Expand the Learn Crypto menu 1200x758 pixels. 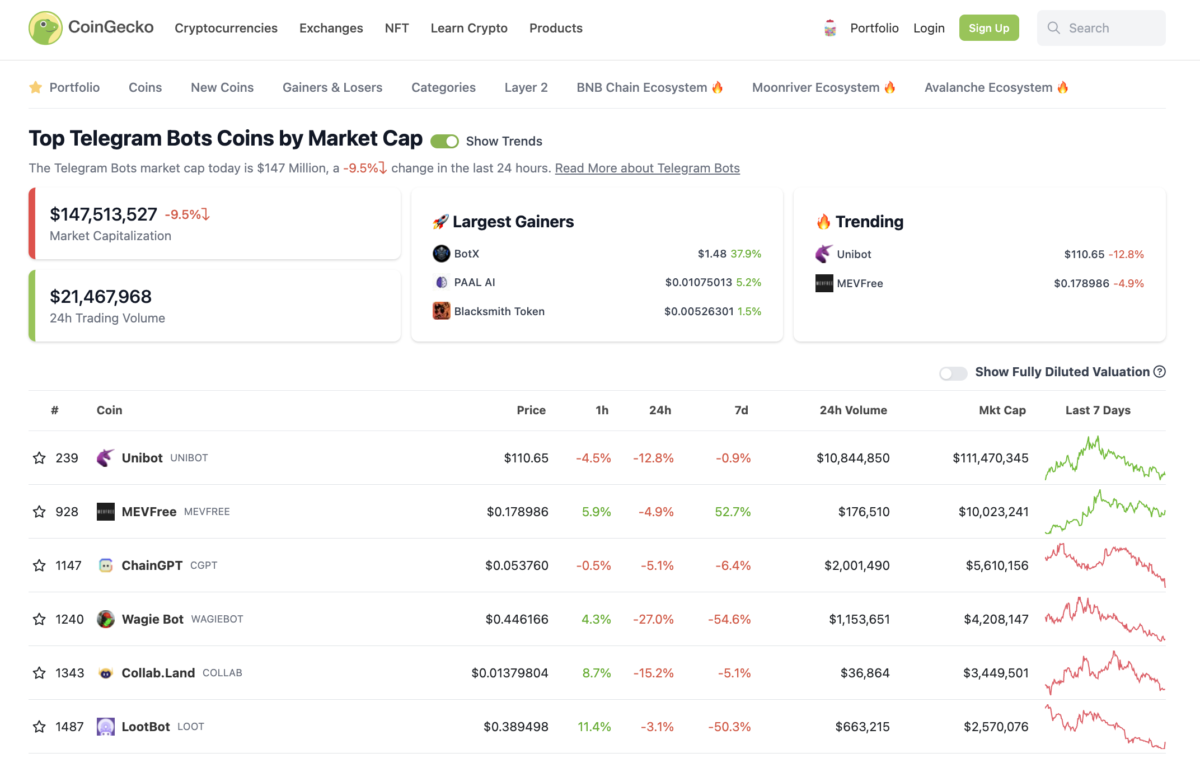pos(469,28)
